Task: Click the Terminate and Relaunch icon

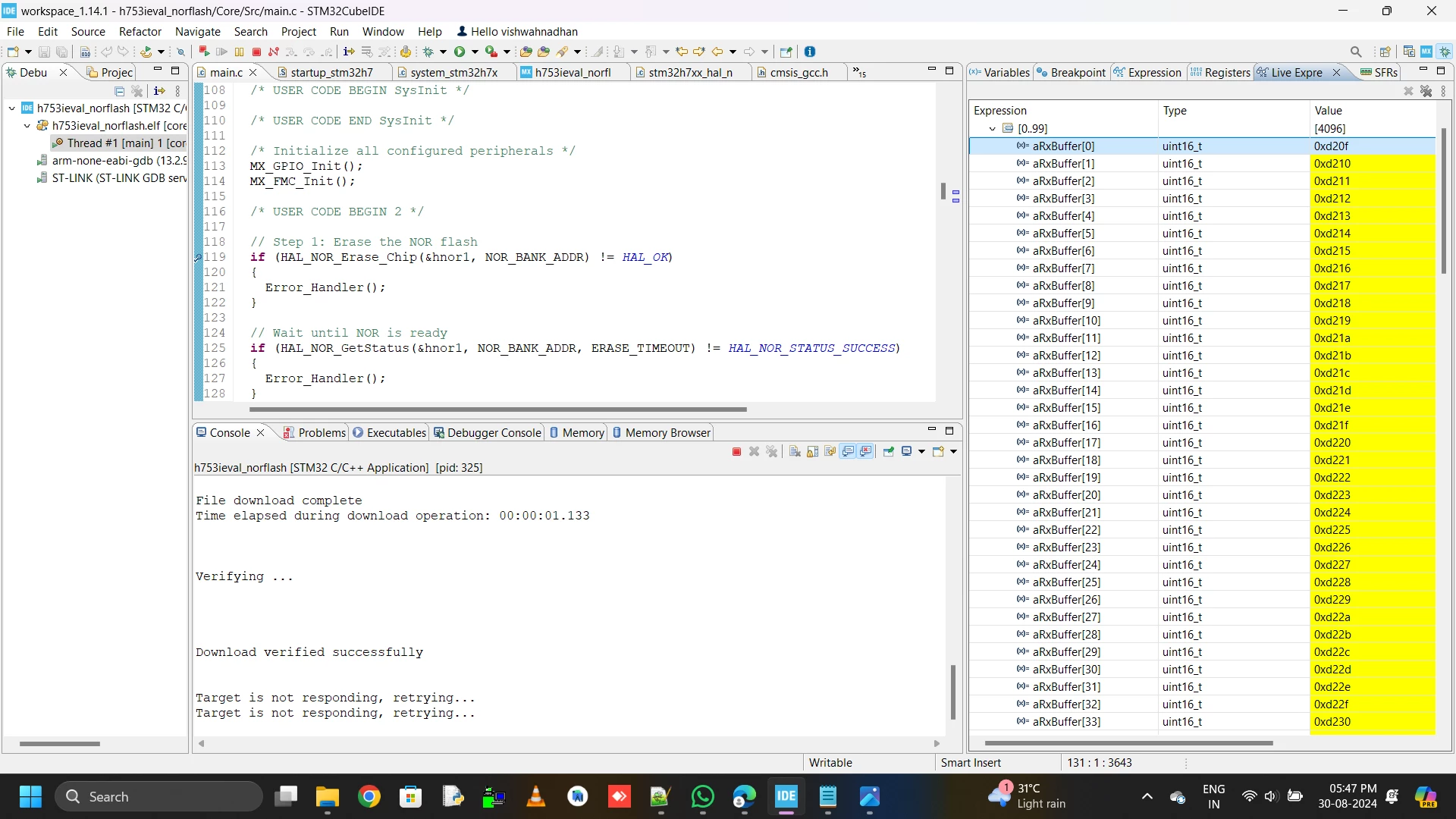Action: point(204,52)
